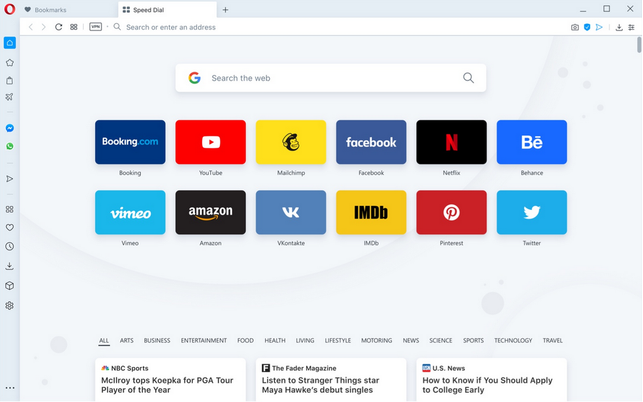Select the HEALTH news category
Viewport: 643px width, 402px height.
[x=275, y=340]
